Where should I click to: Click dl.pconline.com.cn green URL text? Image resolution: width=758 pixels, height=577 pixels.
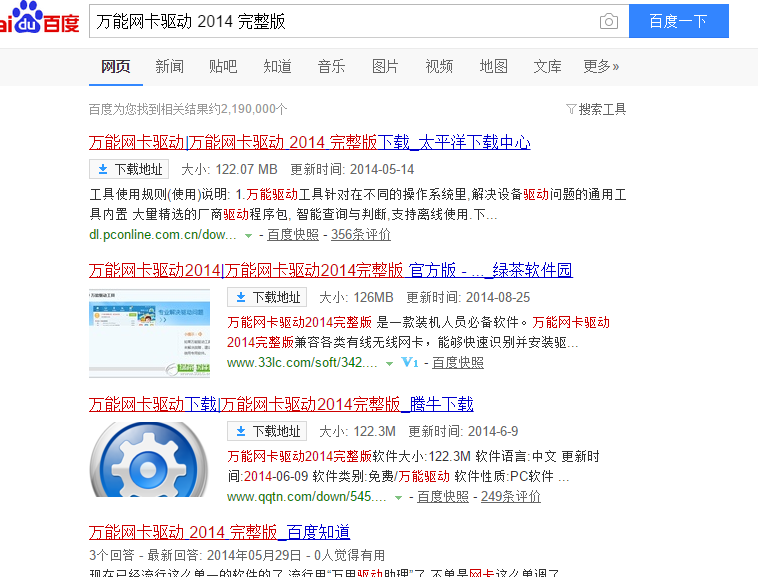[163, 234]
